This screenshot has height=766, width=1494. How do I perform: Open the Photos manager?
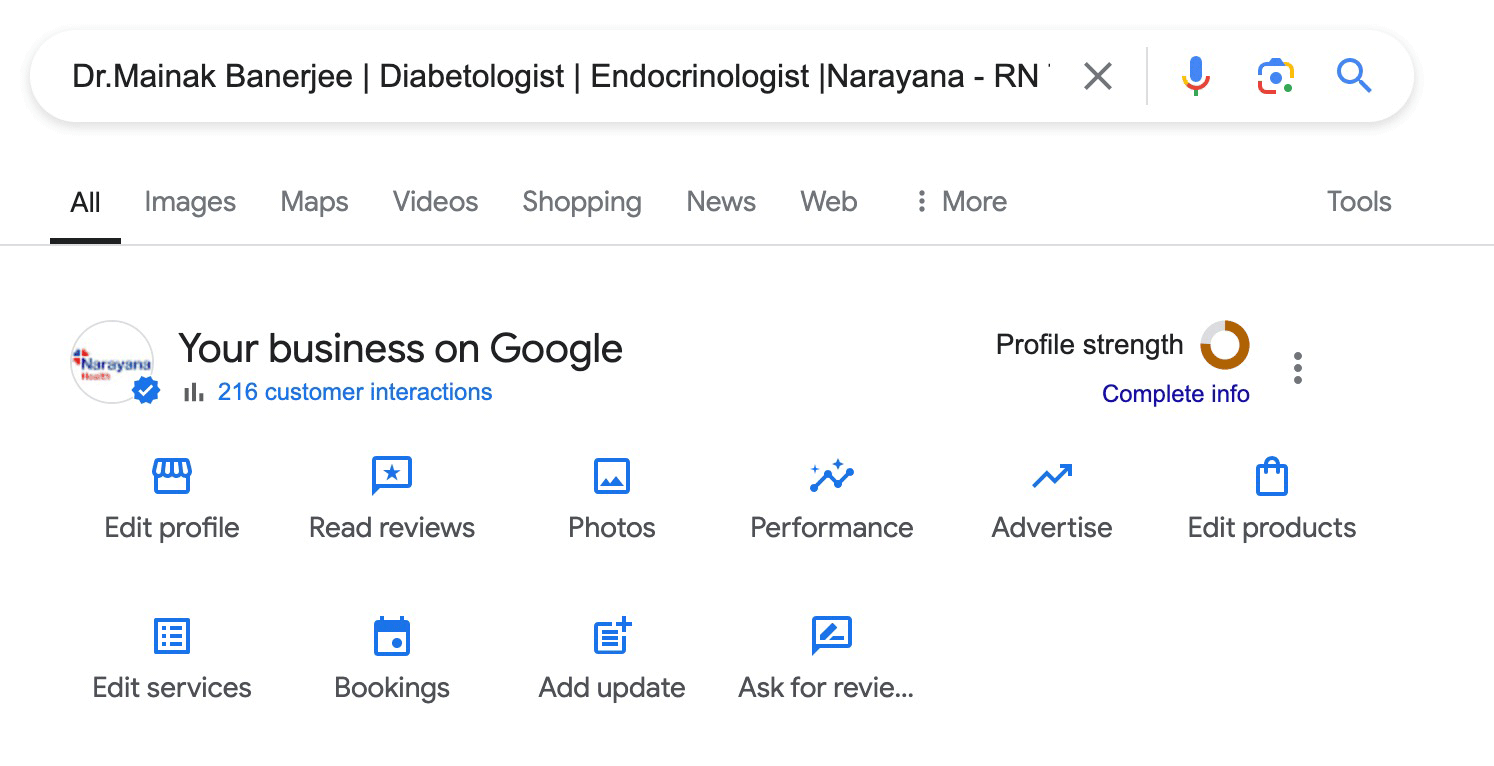coord(611,497)
